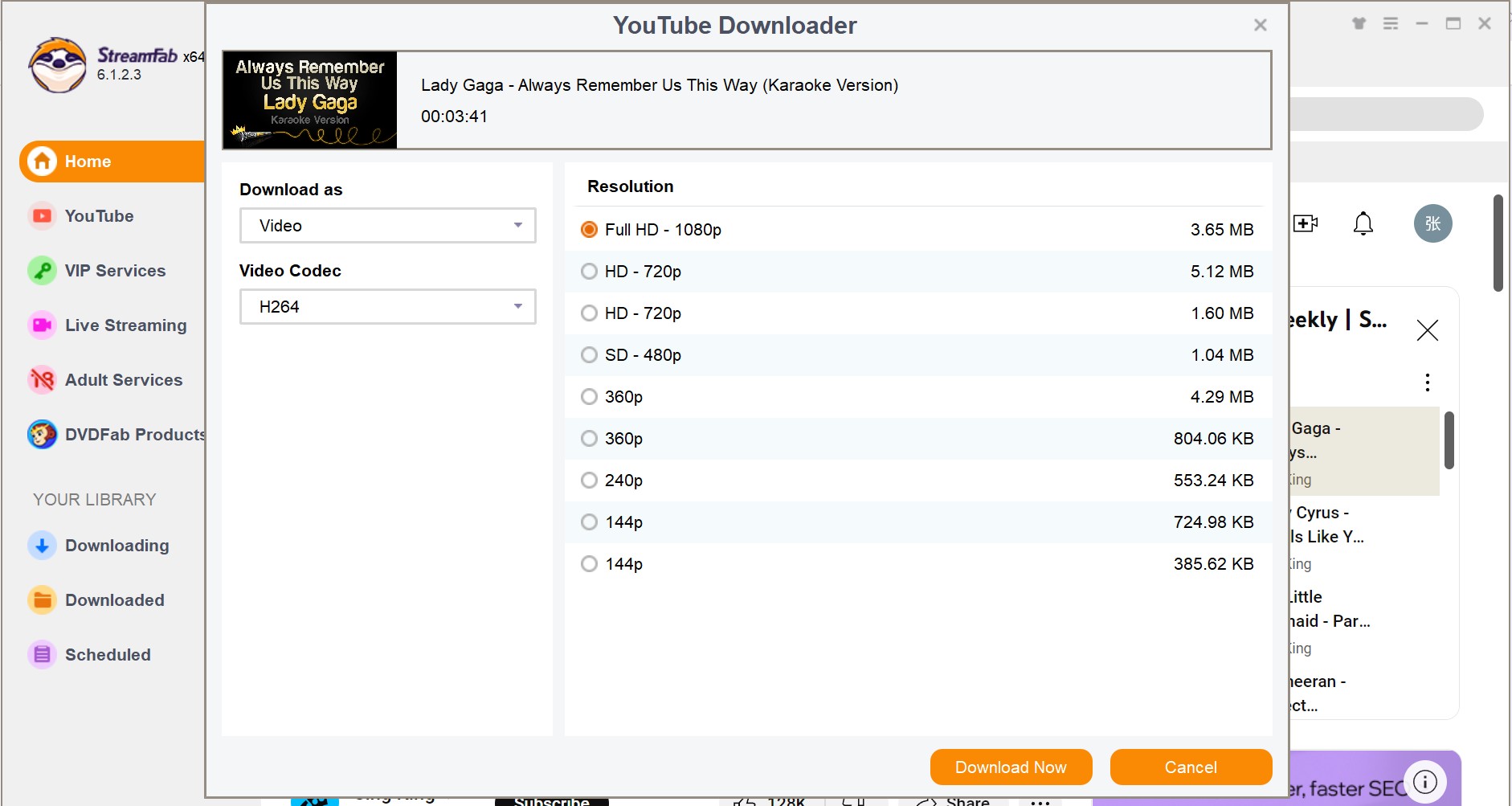This screenshot has width=1512, height=806.
Task: Click version number 6.1.2.3
Action: (119, 75)
